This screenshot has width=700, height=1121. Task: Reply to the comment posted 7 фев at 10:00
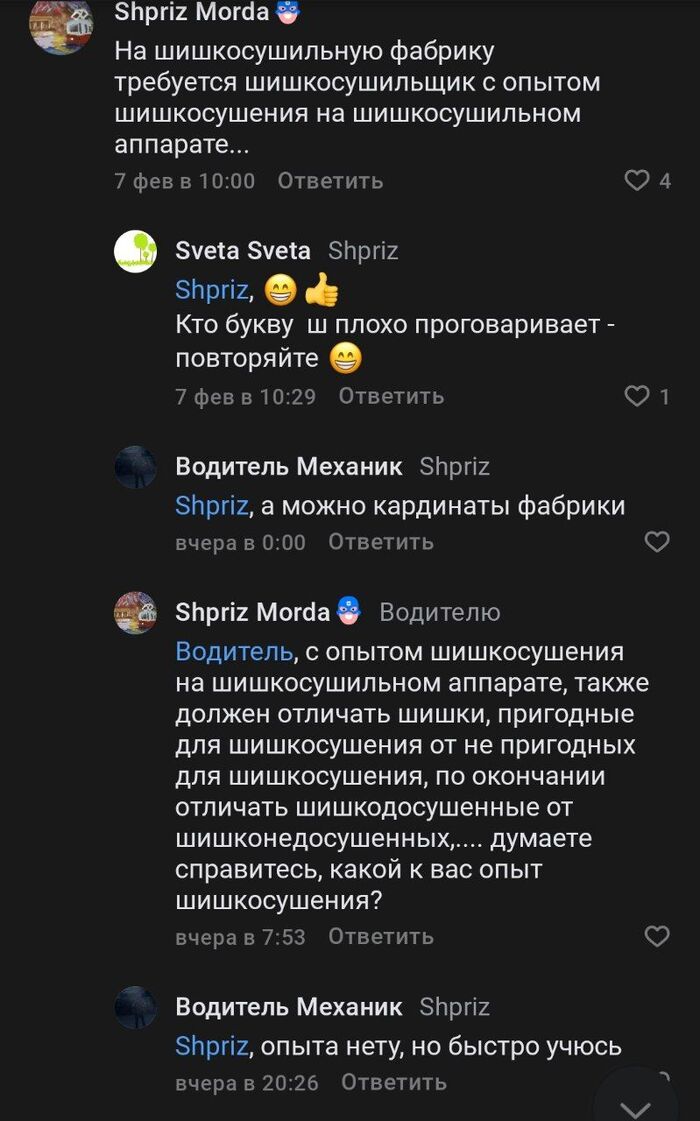pos(330,181)
